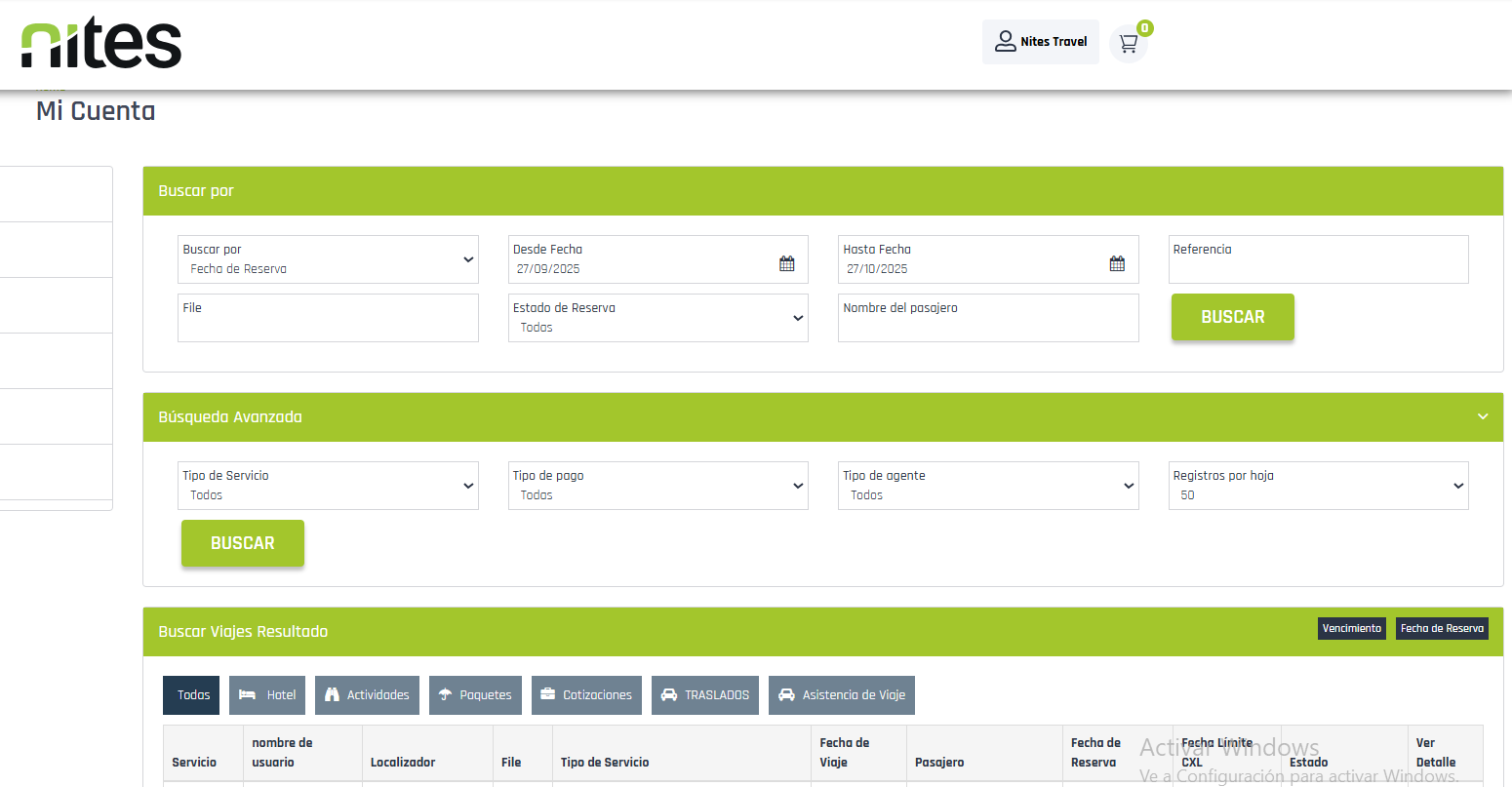The height and width of the screenshot is (787, 1512).
Task: Open the shopping cart icon
Action: [x=1129, y=43]
